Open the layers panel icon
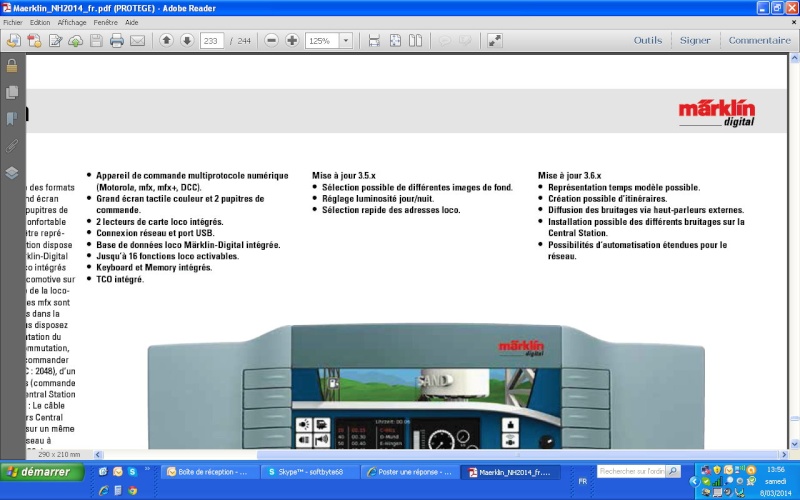The width and height of the screenshot is (800, 500). 12,172
